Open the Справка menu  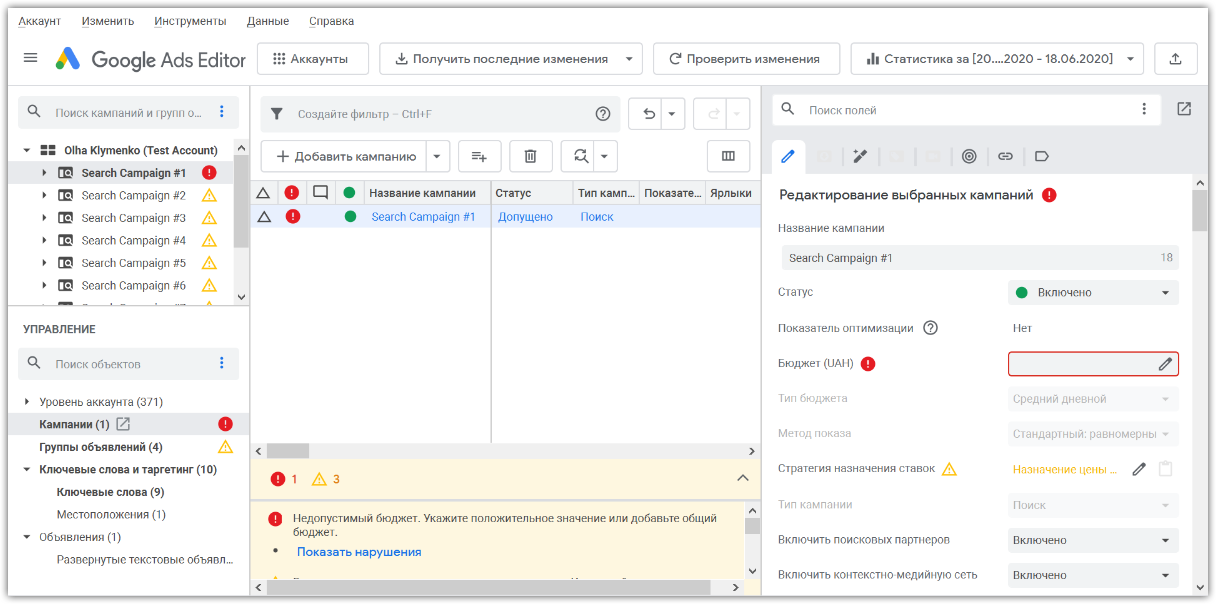tap(331, 21)
